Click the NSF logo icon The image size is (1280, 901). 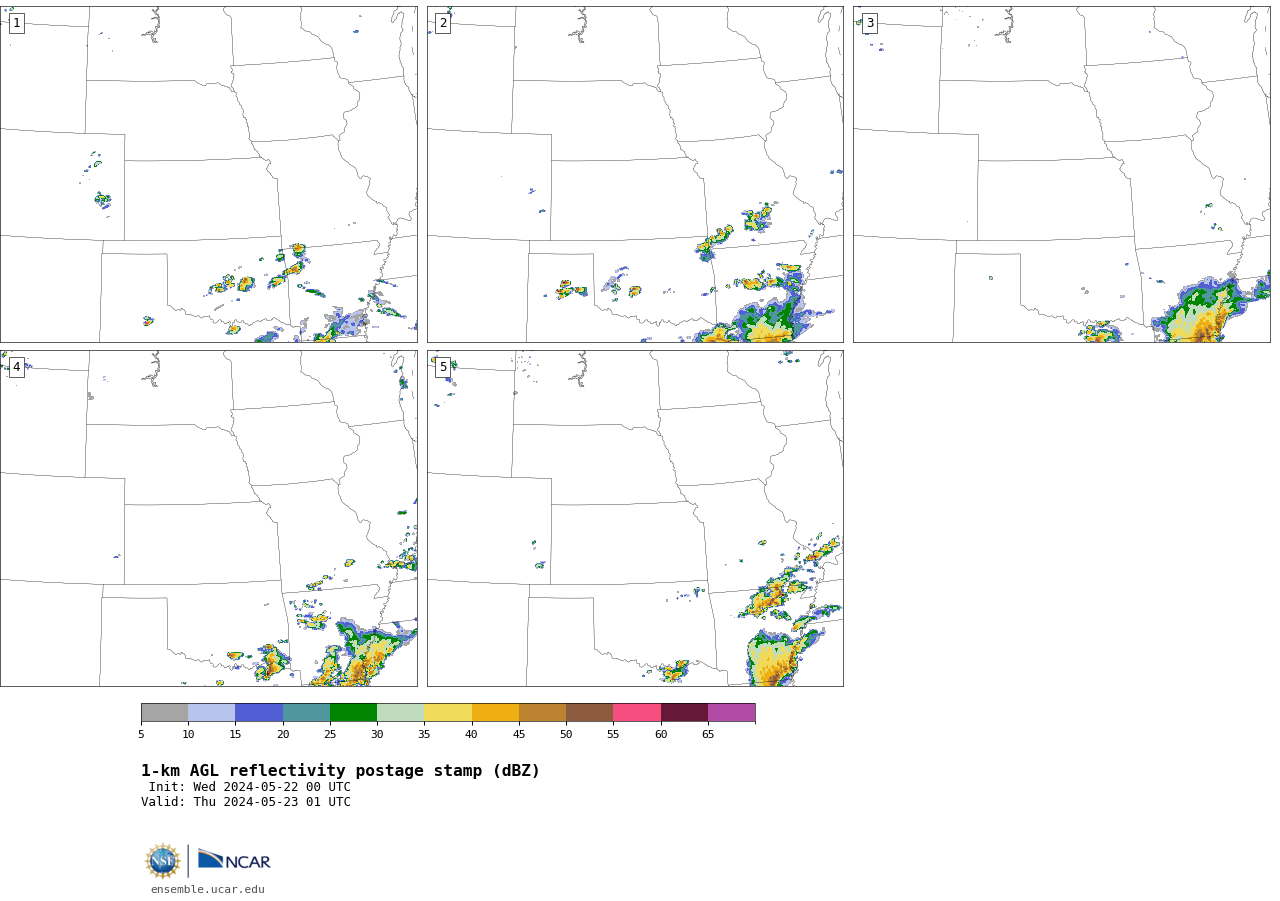163,861
